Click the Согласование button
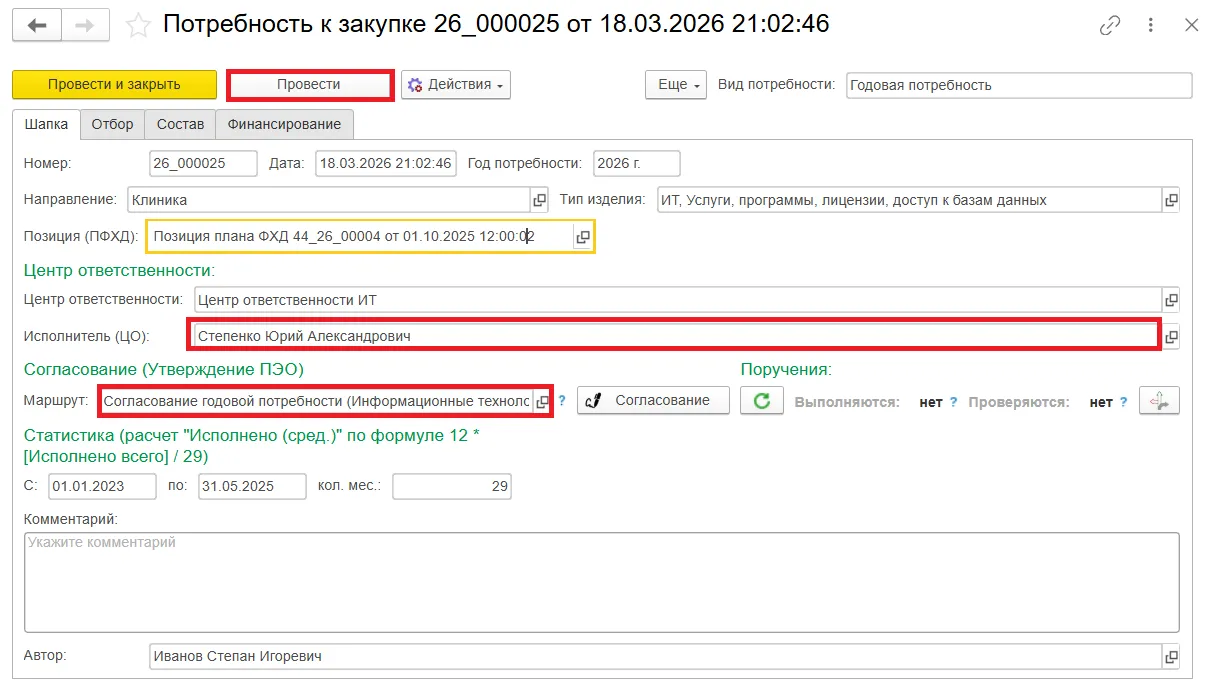Screen dimensions: 1212x687 (x=652, y=401)
